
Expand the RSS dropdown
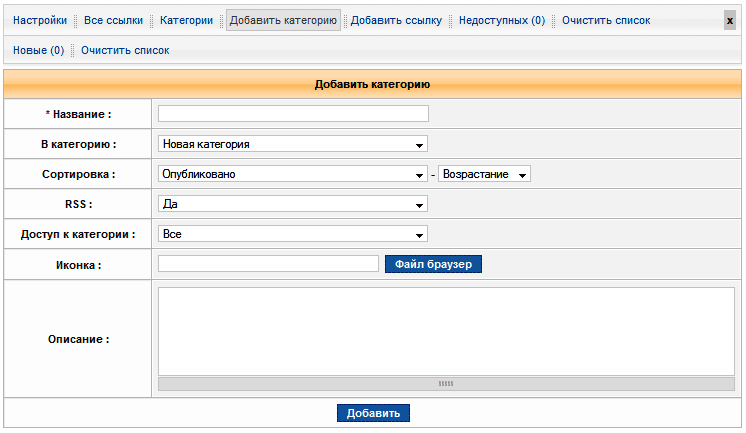tap(293, 204)
